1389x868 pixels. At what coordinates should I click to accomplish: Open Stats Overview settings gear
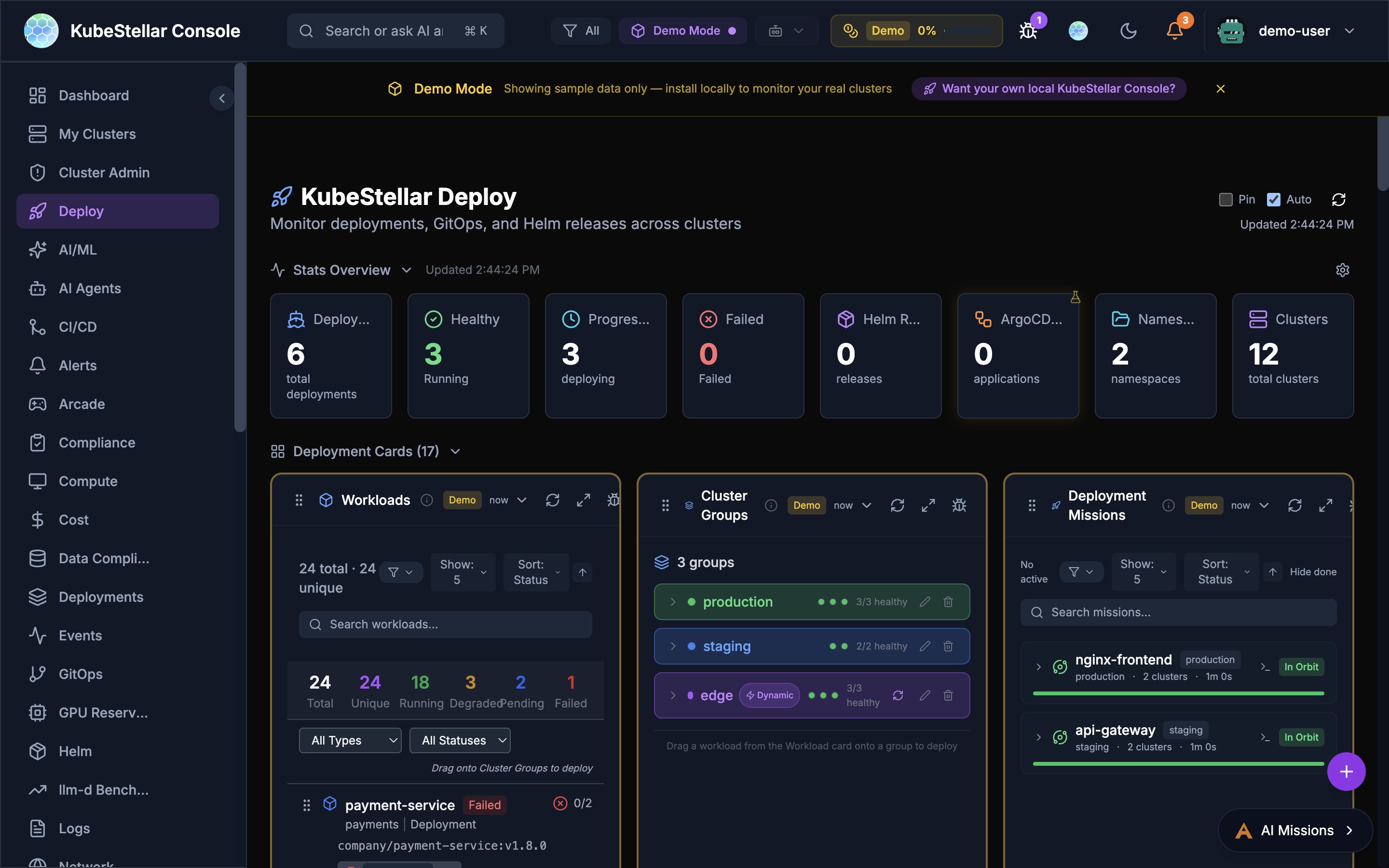1343,270
